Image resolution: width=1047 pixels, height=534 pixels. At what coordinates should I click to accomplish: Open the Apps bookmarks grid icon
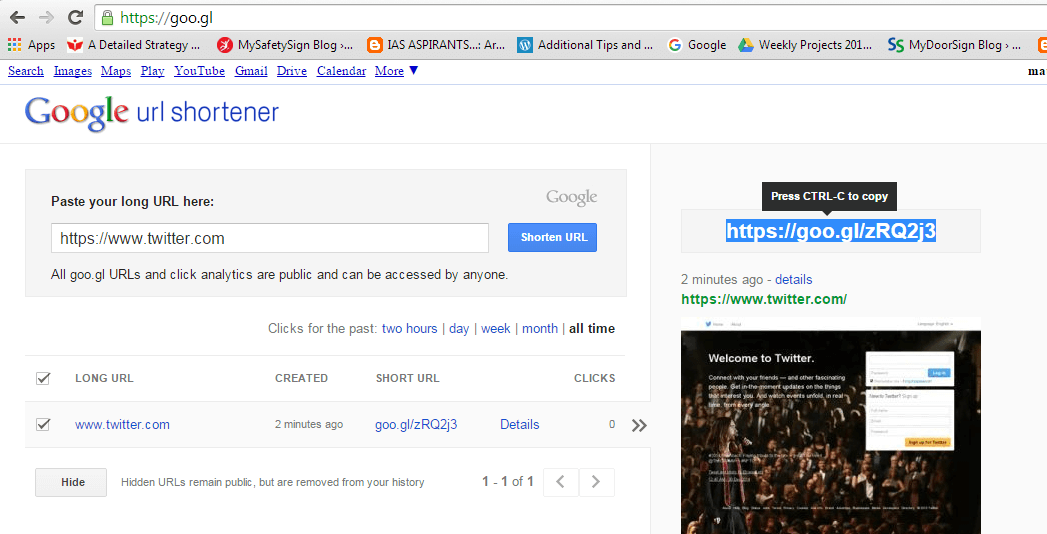tap(15, 45)
